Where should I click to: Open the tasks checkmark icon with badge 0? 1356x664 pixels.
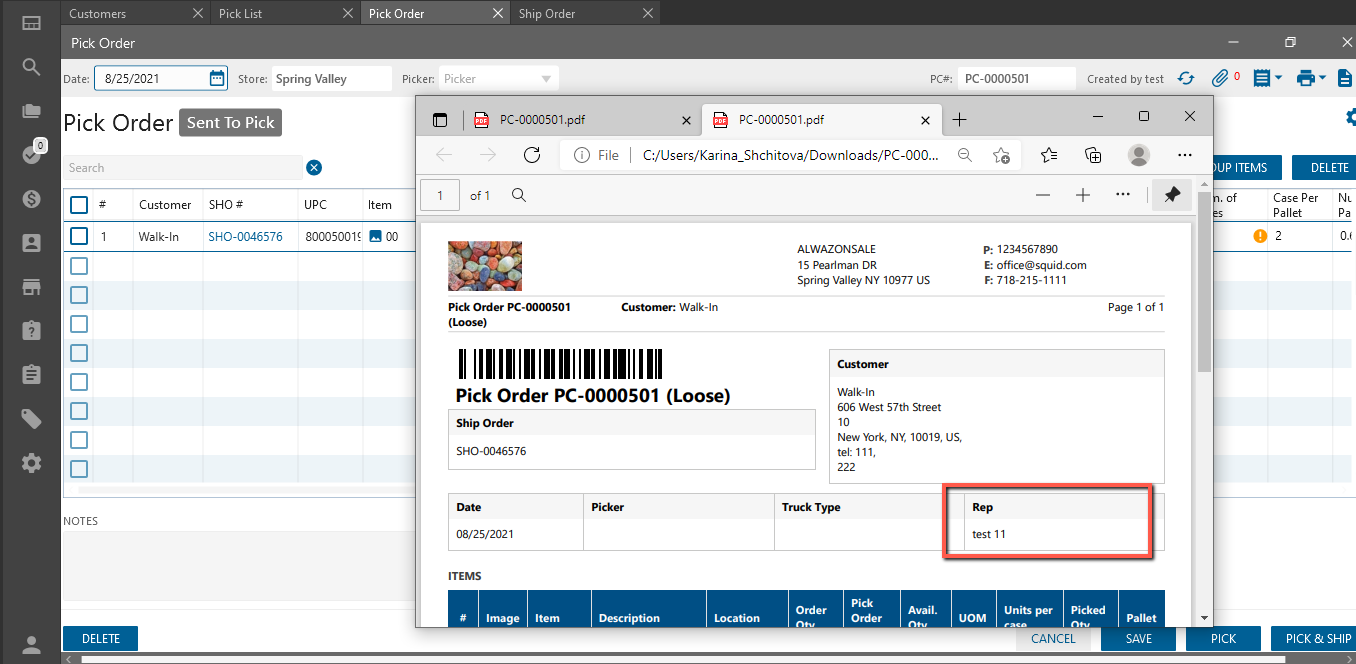[x=31, y=155]
